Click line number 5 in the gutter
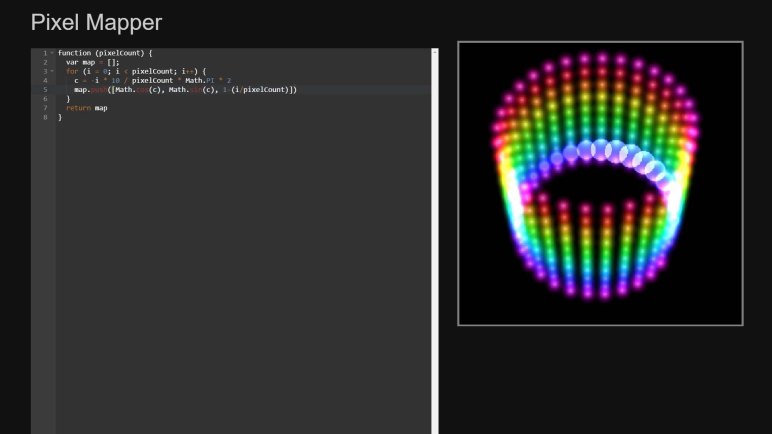 (44, 89)
